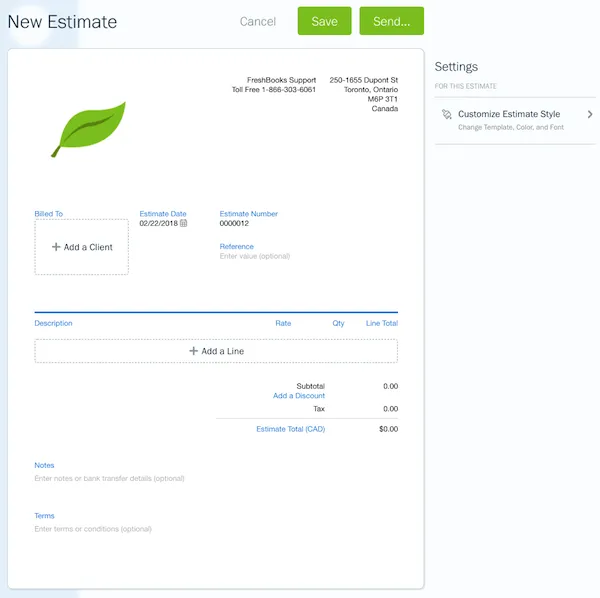
Task: Click the plus icon in Add a Client
Action: coord(56,247)
